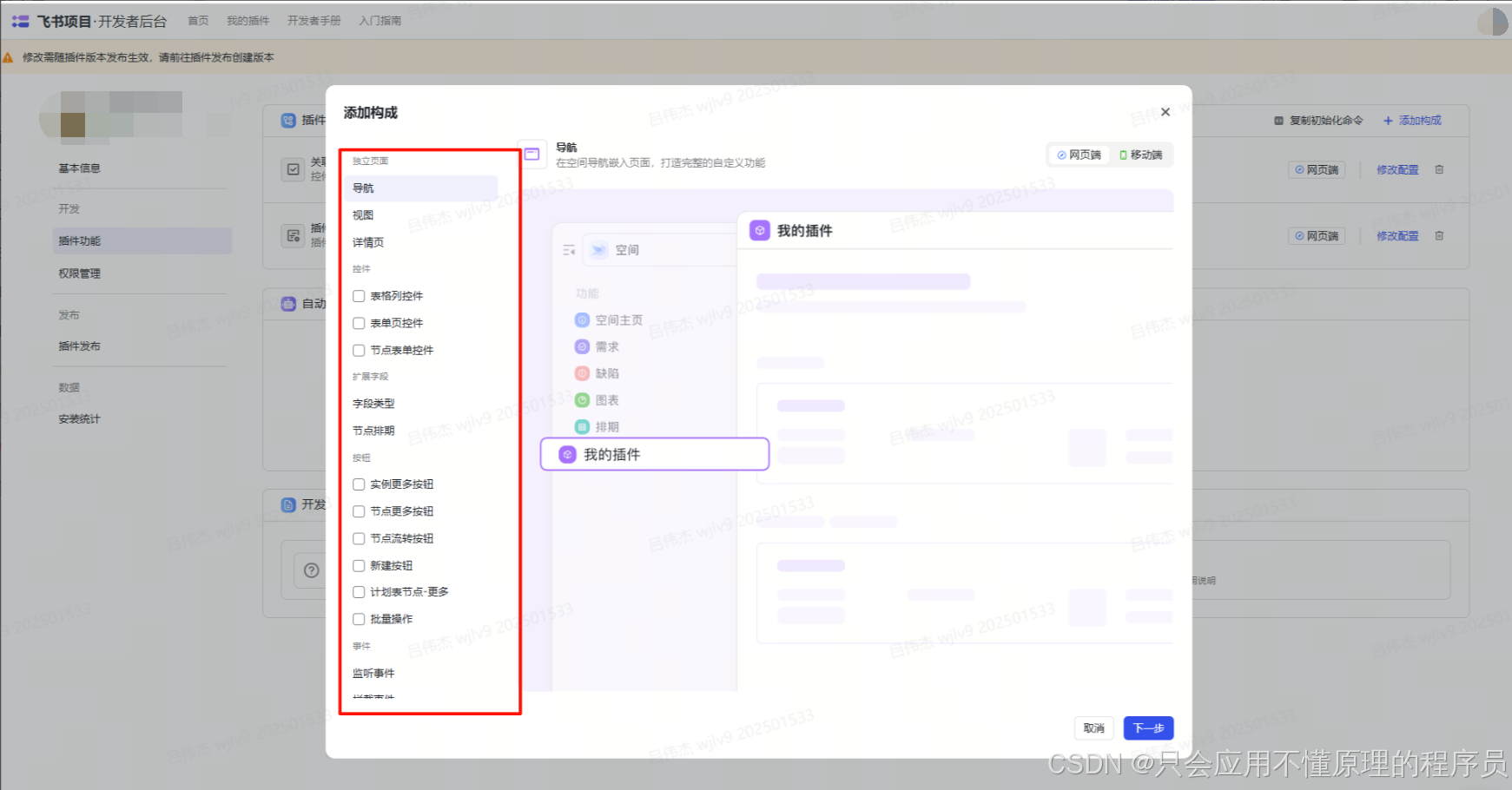Image resolution: width=1512 pixels, height=790 pixels.
Task: Check the 节点表单控件 checkbox
Action: pyautogui.click(x=359, y=351)
